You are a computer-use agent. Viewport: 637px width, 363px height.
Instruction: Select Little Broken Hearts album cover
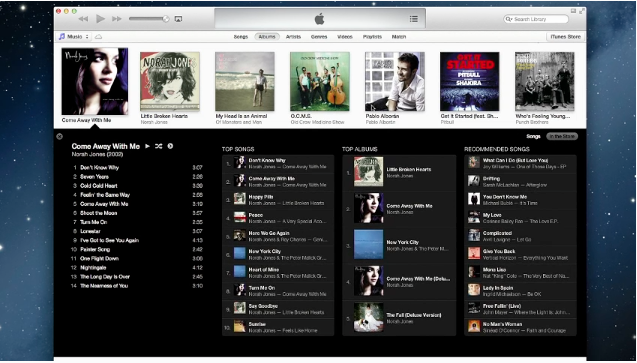170,81
